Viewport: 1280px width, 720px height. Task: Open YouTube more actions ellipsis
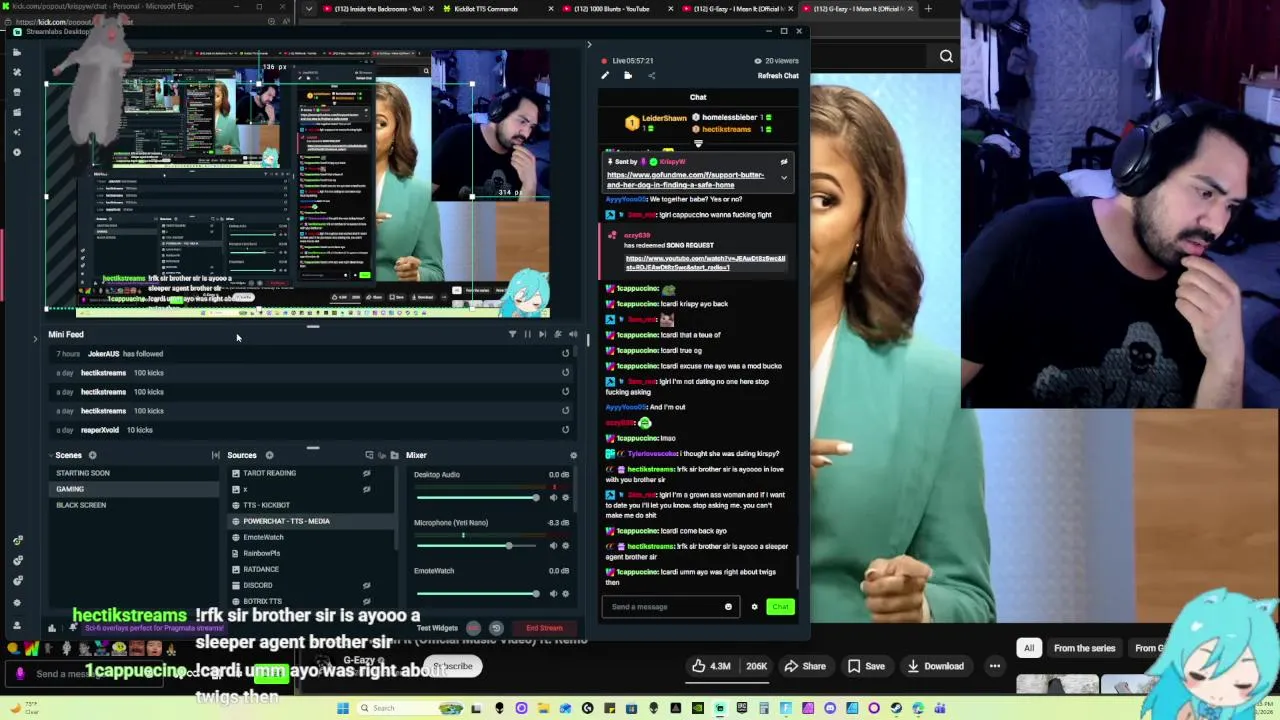[994, 666]
